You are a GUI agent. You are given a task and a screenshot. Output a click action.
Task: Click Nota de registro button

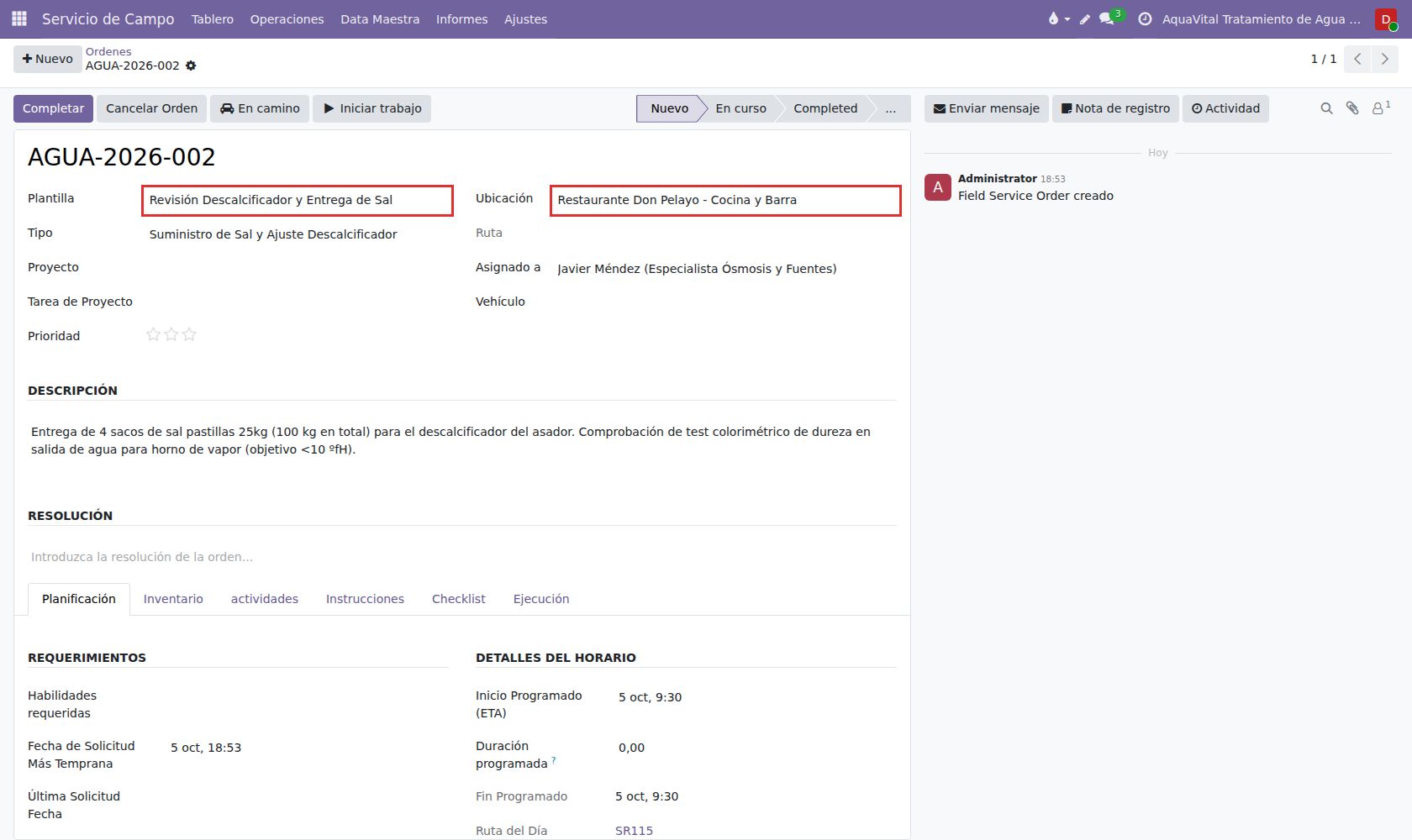tap(1115, 108)
